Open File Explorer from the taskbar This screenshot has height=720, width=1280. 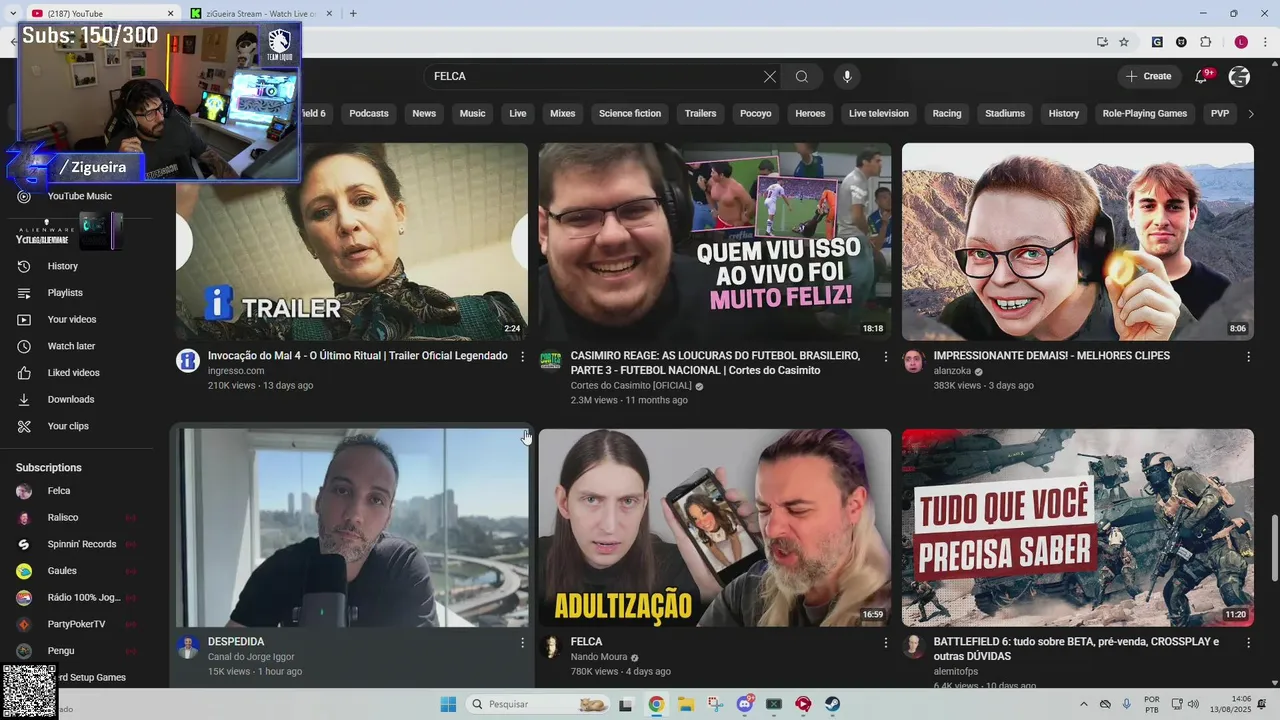point(686,704)
